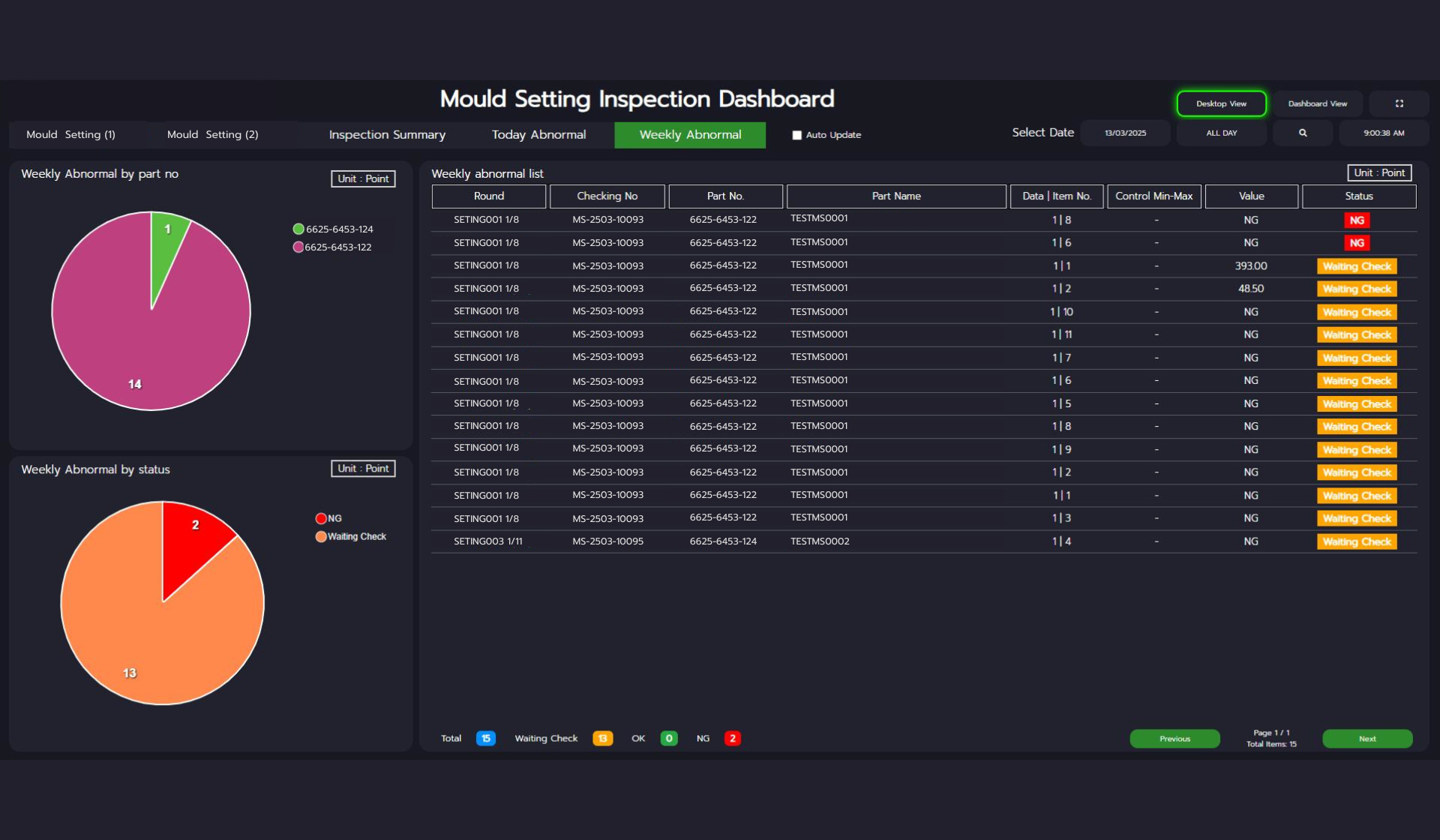Image resolution: width=1440 pixels, height=840 pixels.
Task: Switch to the Today Abnormal tab
Action: pyautogui.click(x=538, y=134)
